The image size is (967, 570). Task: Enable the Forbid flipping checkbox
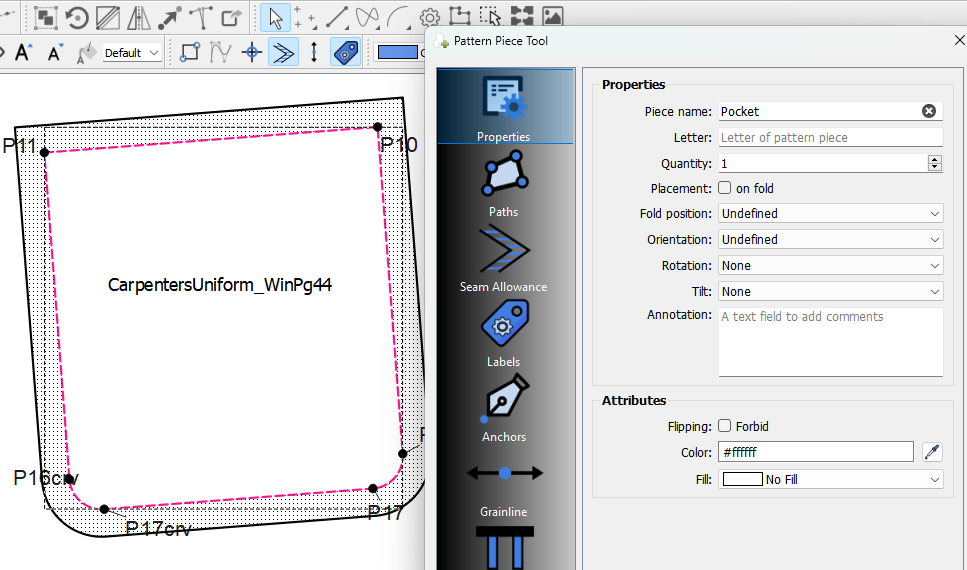pyautogui.click(x=725, y=426)
